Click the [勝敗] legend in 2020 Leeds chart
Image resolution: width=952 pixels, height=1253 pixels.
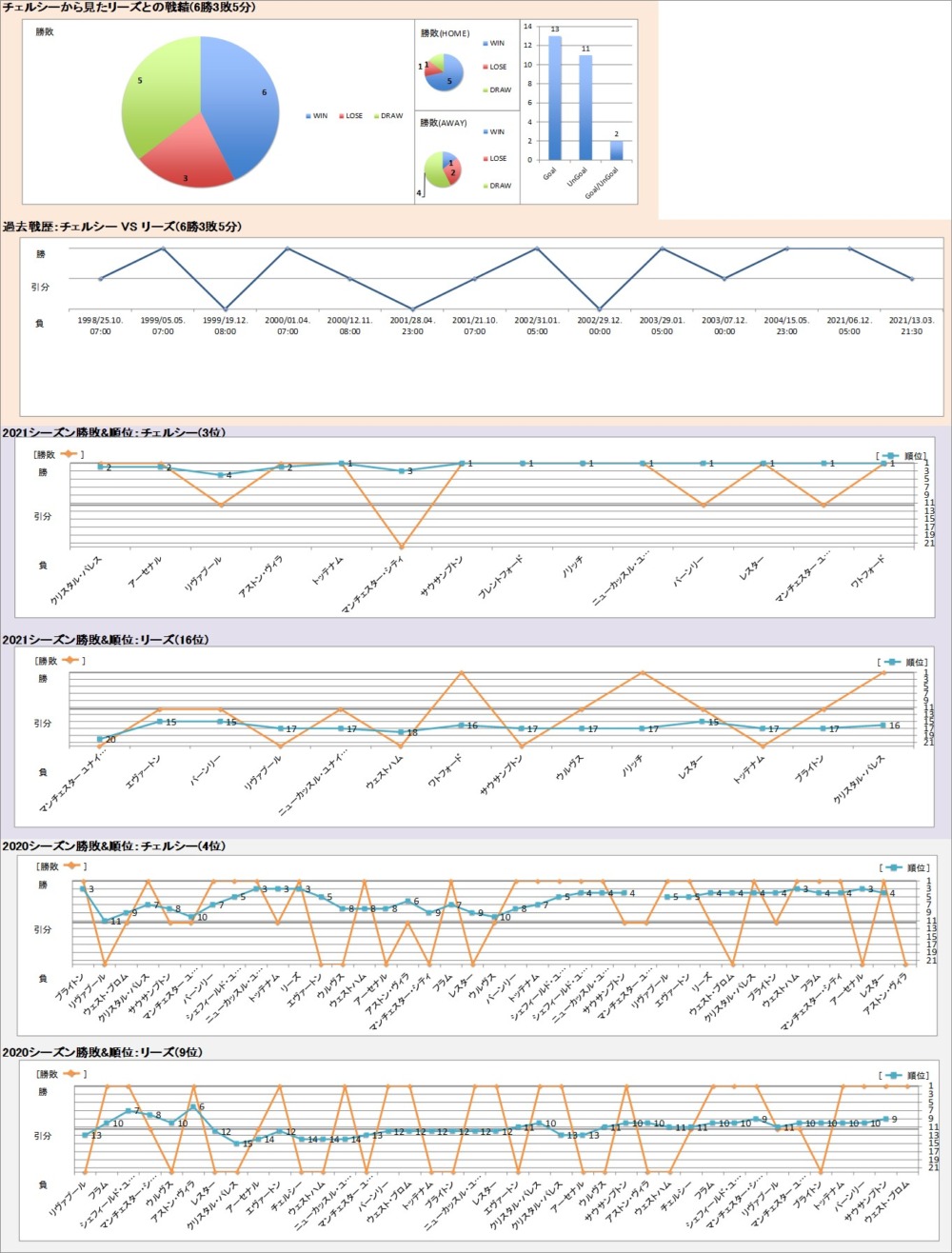(x=59, y=1073)
